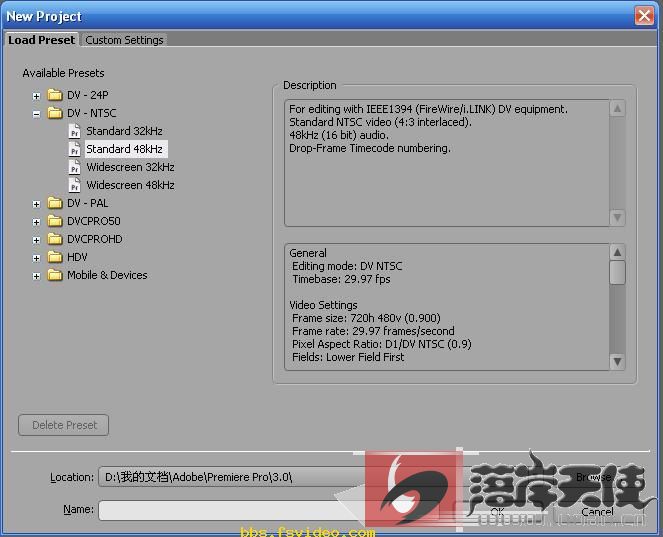Click the Mobile & Devices folder icon
This screenshot has width=663, height=537.
[55, 275]
